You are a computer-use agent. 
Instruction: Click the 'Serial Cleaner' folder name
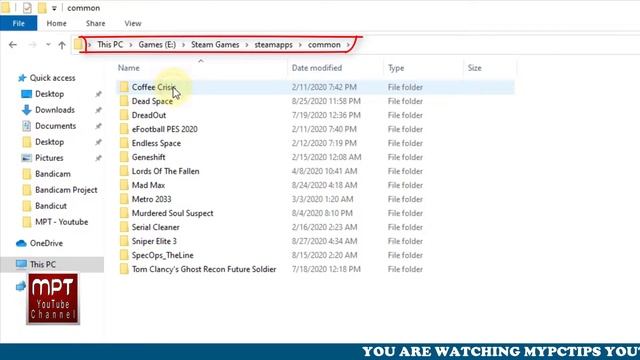(x=156, y=227)
